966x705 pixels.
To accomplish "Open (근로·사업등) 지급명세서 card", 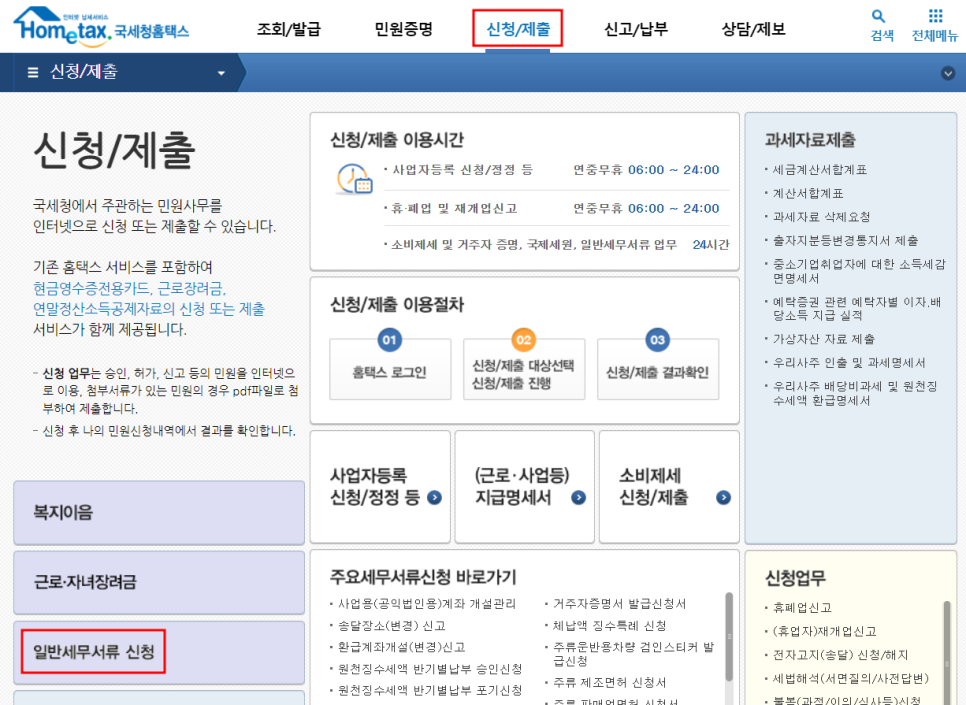I will tap(524, 487).
